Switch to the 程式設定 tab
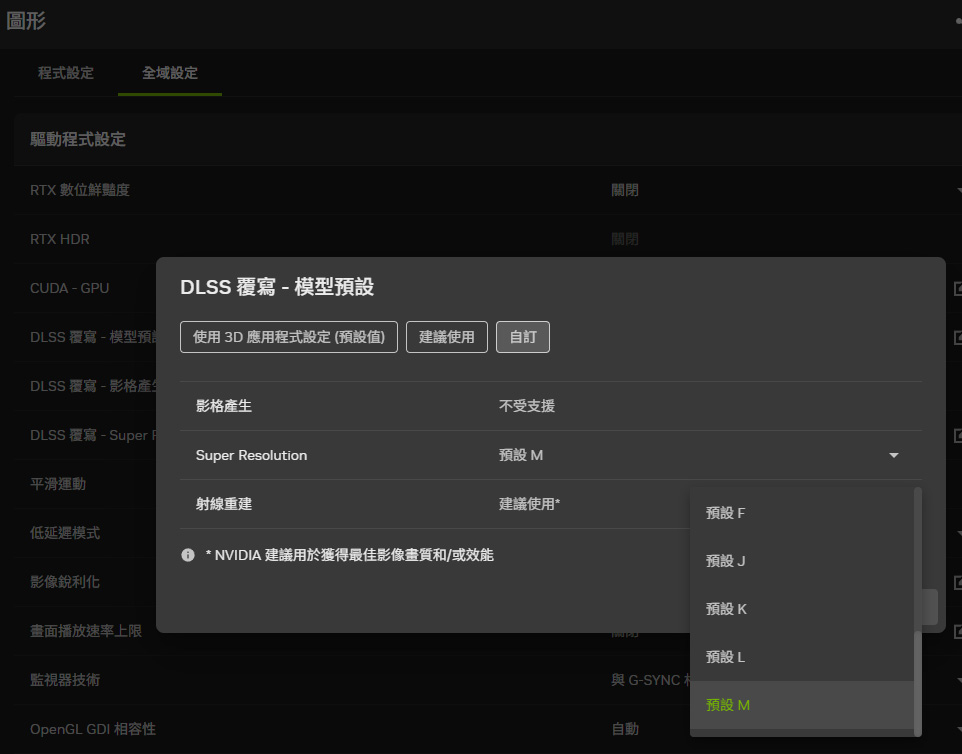962x754 pixels. point(66,73)
